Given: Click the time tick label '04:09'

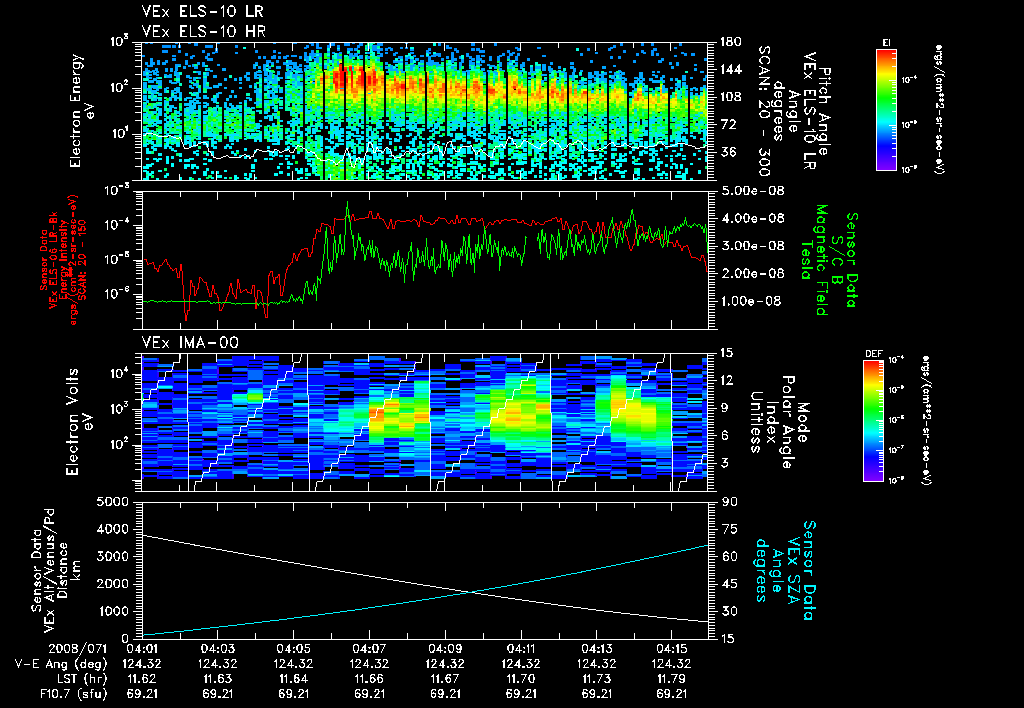Looking at the screenshot, I should click(x=445, y=649).
